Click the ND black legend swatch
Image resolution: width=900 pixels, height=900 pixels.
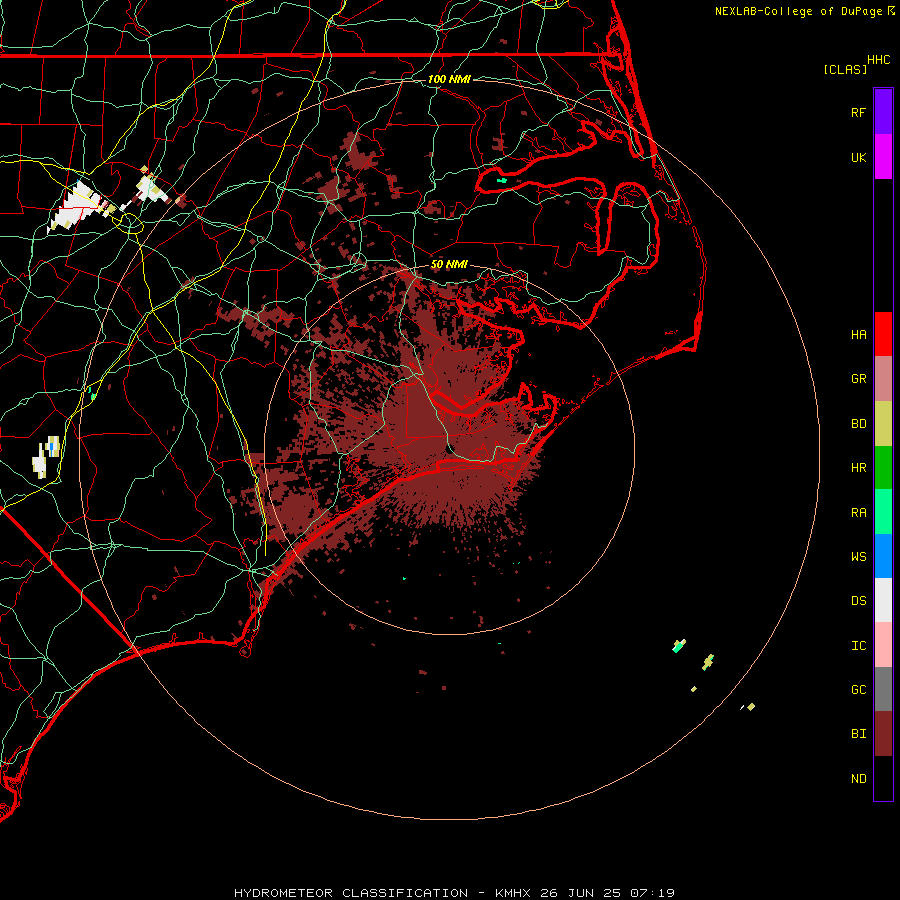coord(883,778)
